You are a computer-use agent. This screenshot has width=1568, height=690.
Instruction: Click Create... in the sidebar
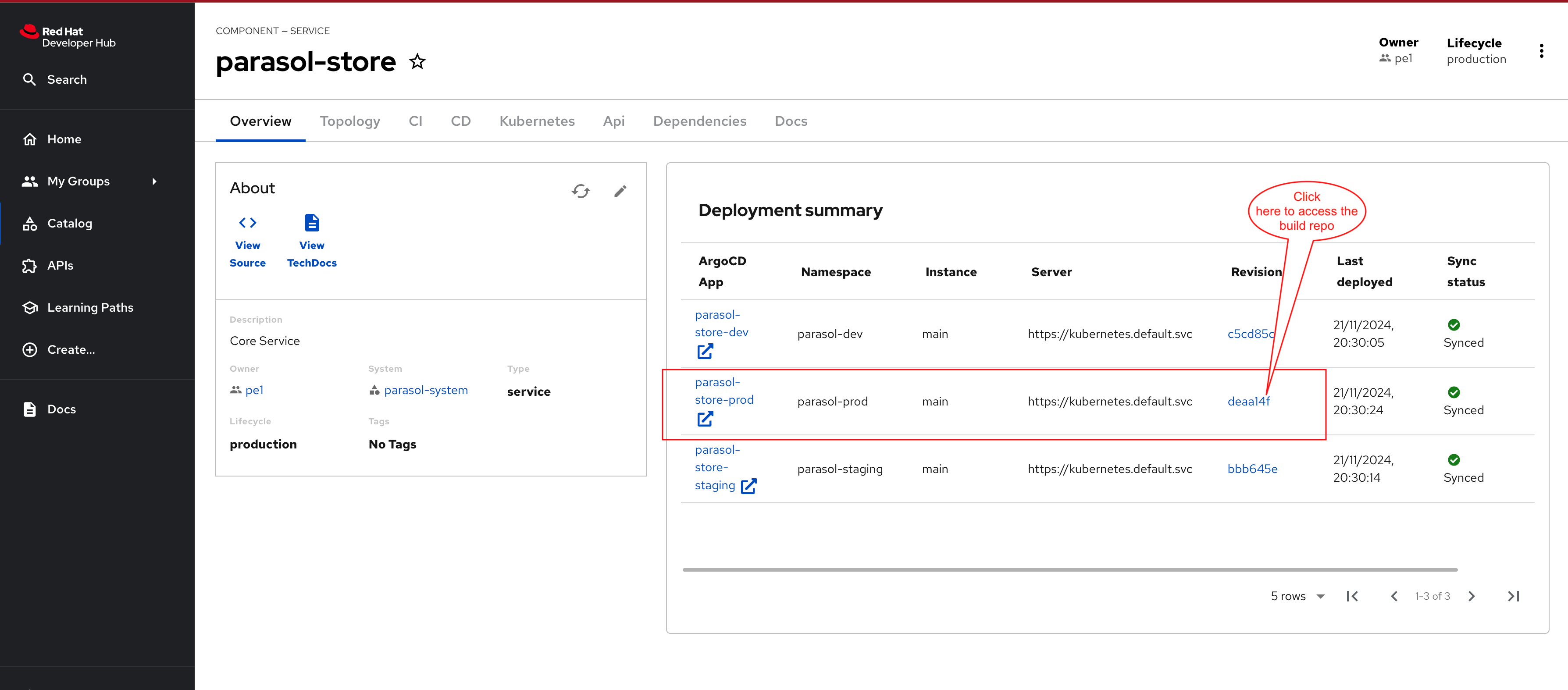pos(59,349)
